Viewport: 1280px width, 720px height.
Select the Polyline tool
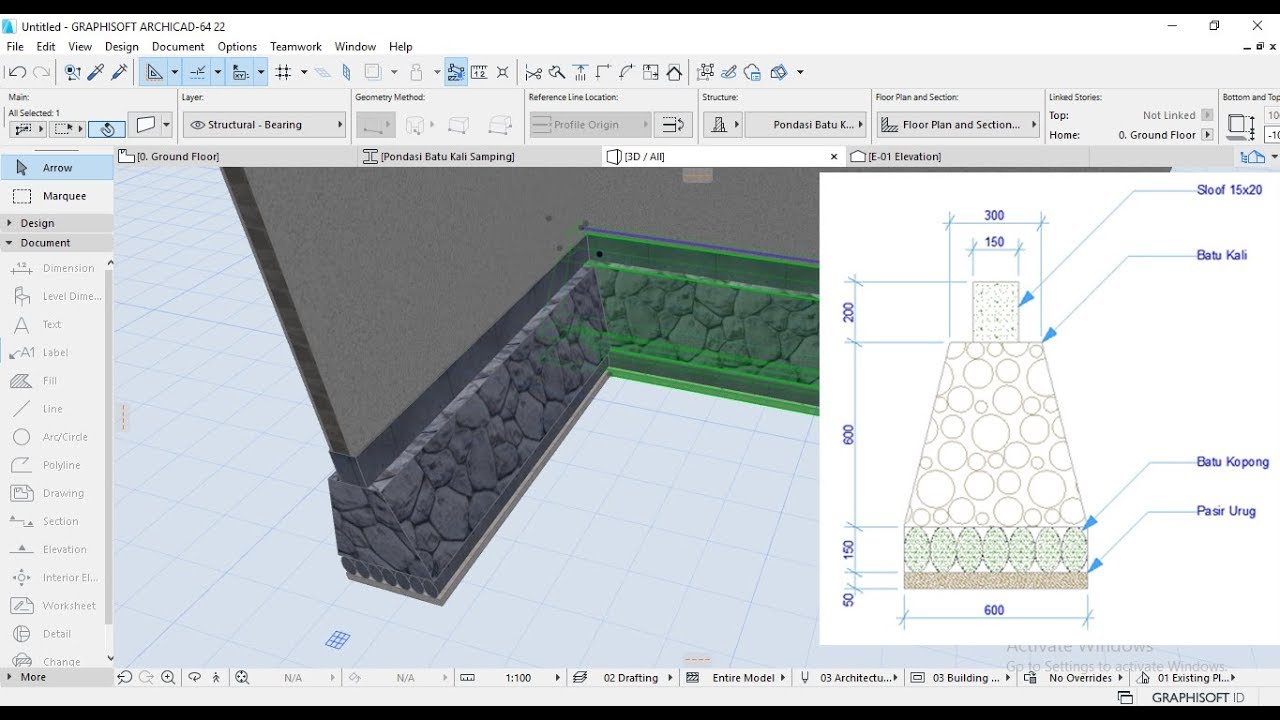click(54, 465)
